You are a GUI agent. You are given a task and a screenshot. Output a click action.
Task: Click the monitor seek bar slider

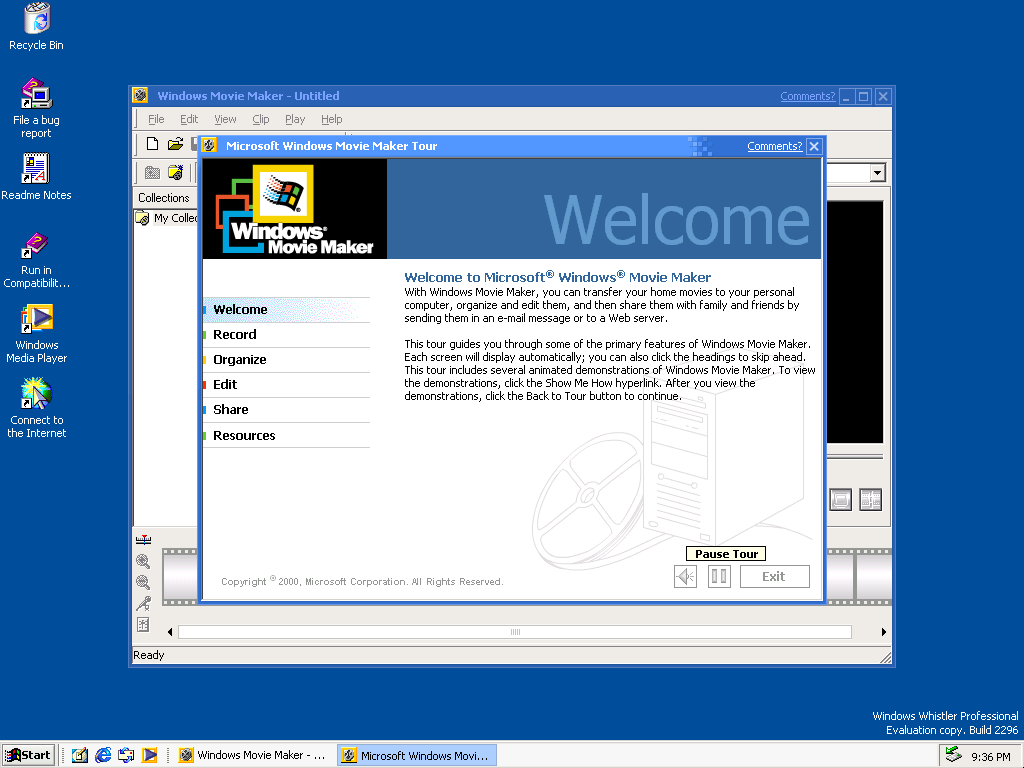coord(856,456)
